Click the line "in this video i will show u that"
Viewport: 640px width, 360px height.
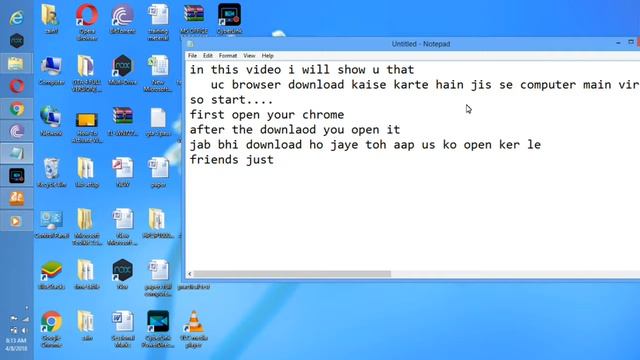click(302, 69)
